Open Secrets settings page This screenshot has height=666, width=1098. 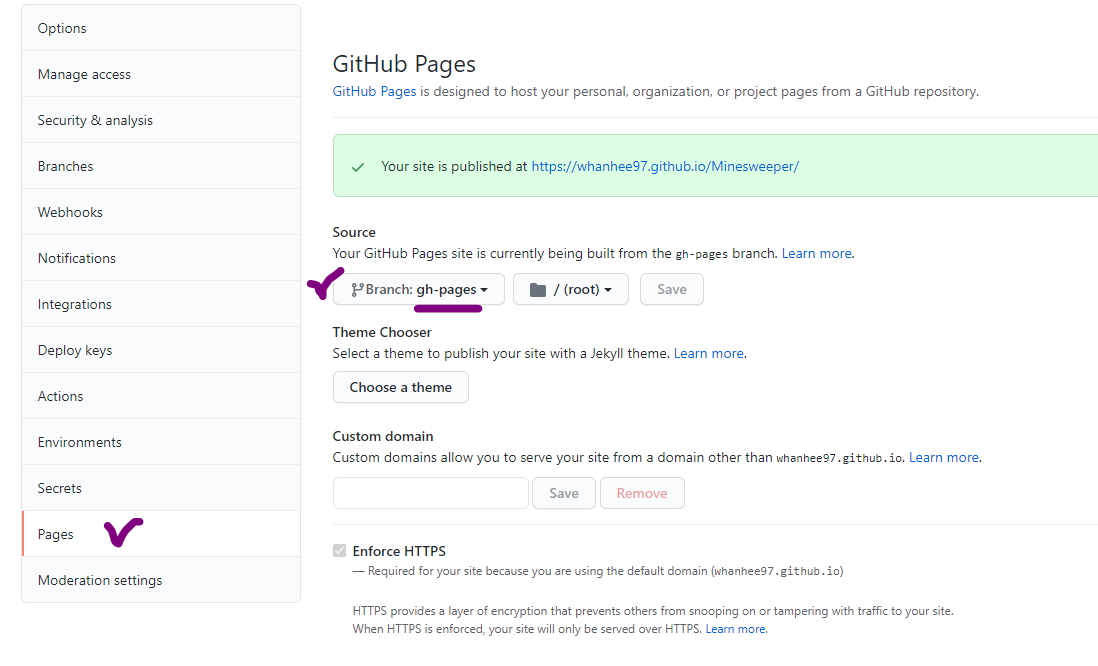click(x=161, y=488)
